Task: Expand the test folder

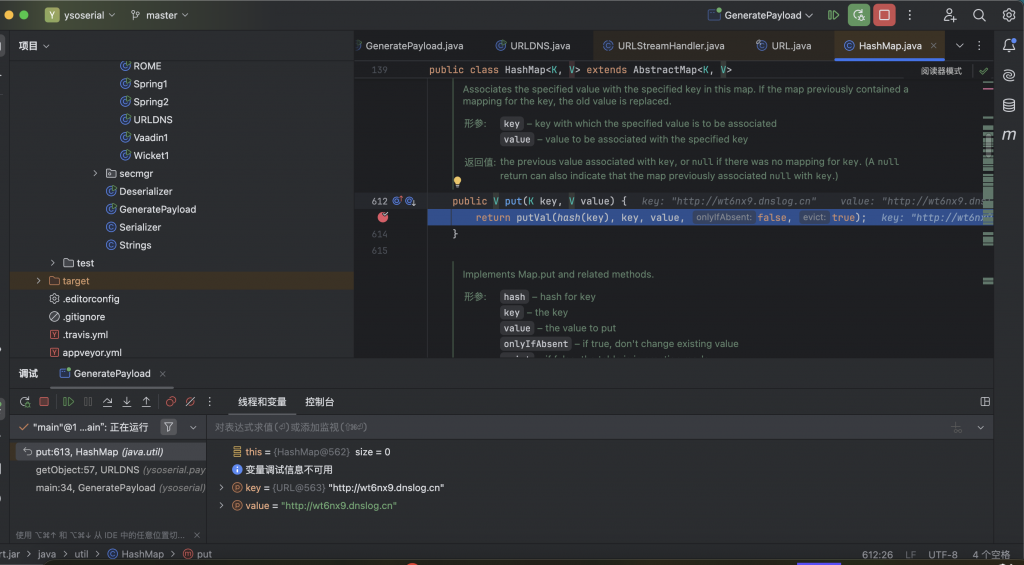Action: click(53, 263)
